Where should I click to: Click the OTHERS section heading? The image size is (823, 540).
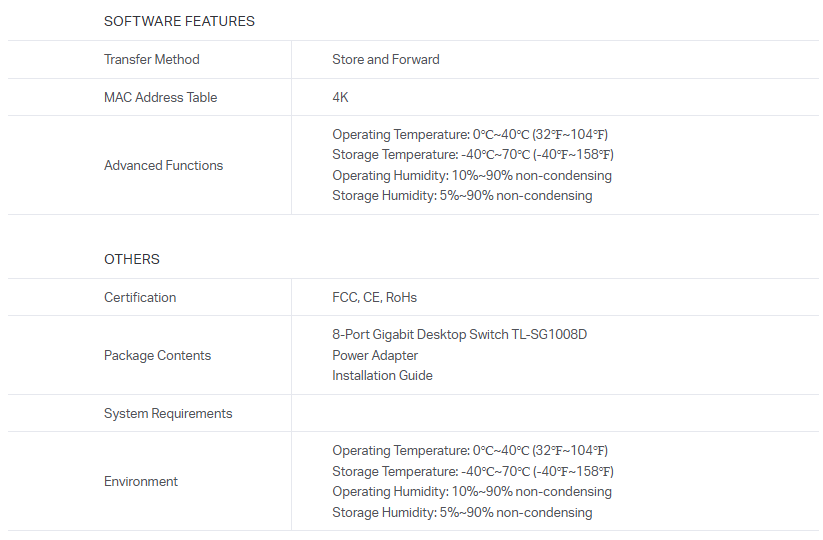tap(132, 259)
